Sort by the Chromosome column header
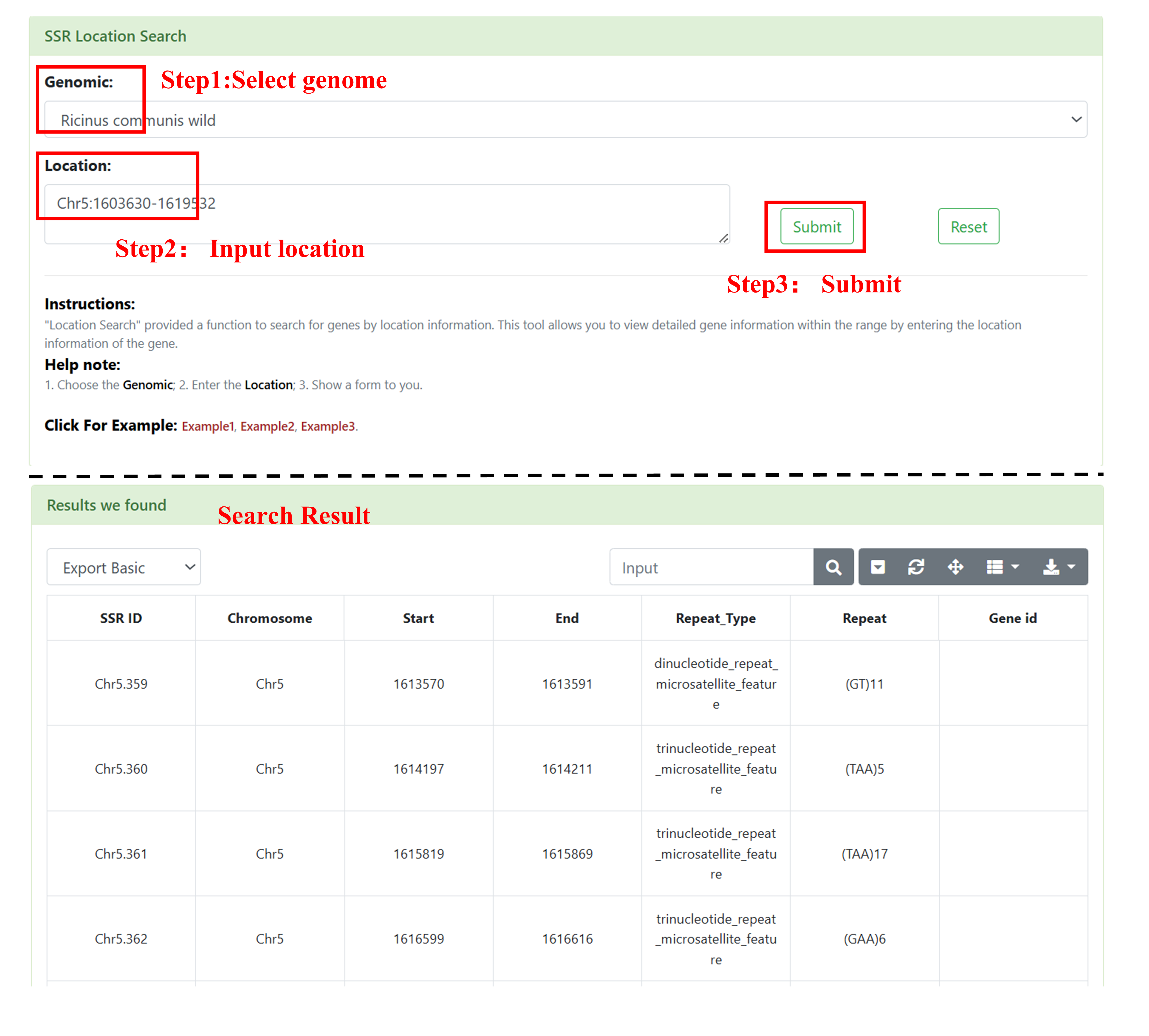The image size is (1149, 1036). (270, 618)
